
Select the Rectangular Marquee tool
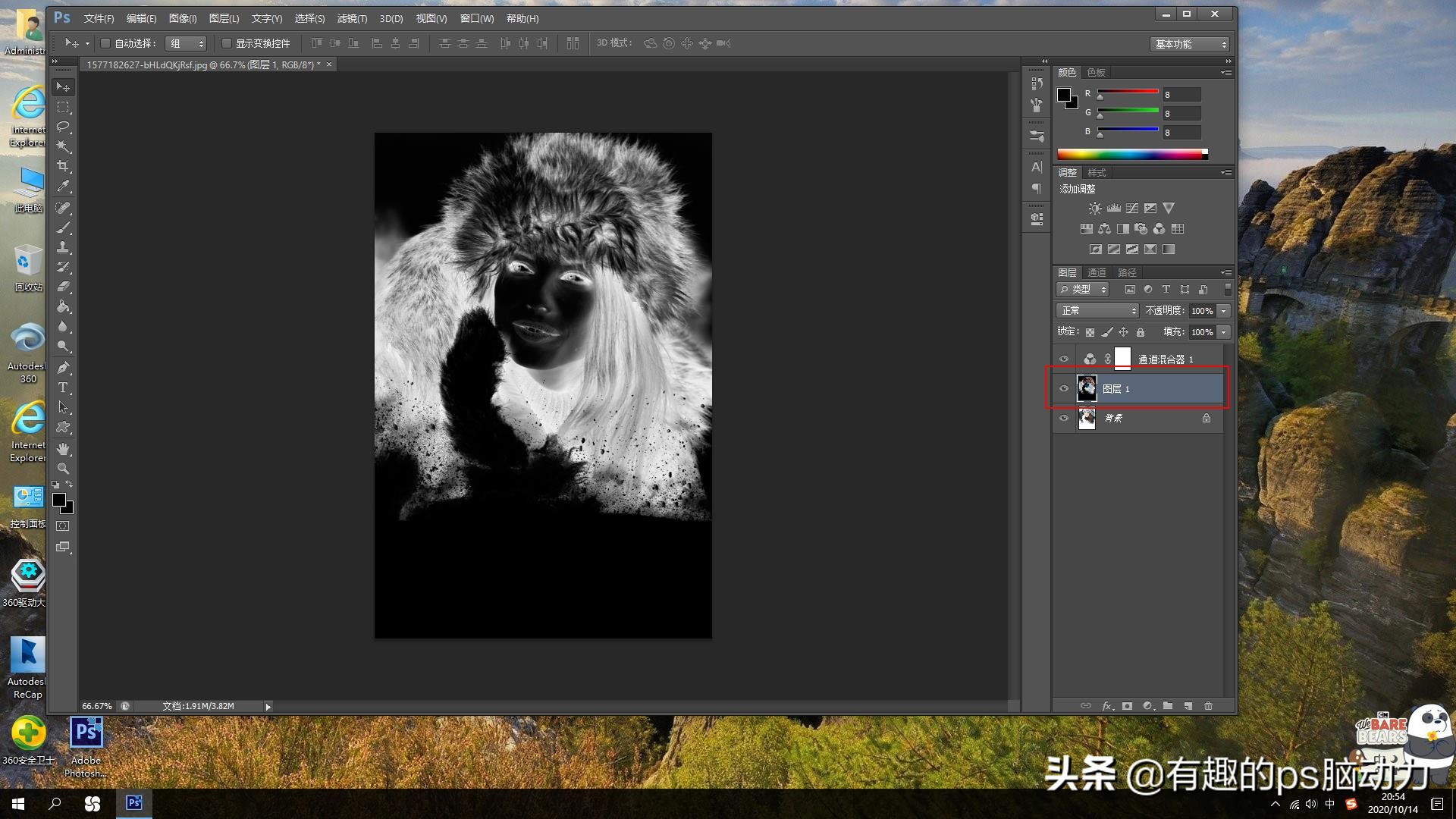click(x=63, y=107)
